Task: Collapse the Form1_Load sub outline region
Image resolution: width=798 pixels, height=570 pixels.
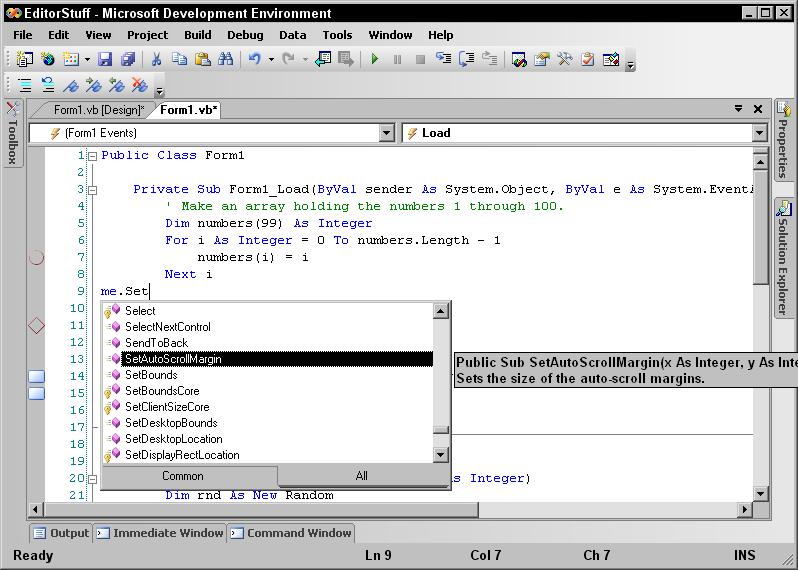Action: (x=92, y=190)
